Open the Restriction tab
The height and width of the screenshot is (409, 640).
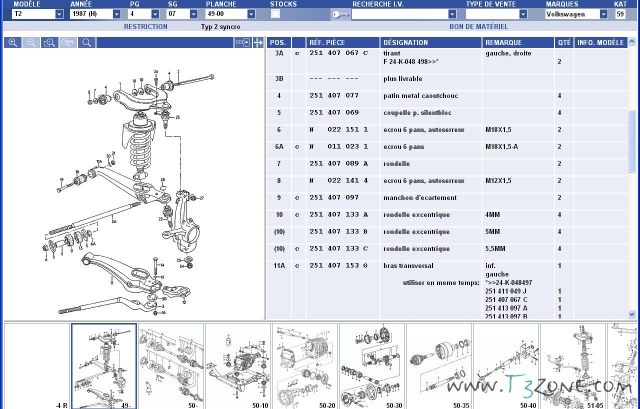point(145,27)
